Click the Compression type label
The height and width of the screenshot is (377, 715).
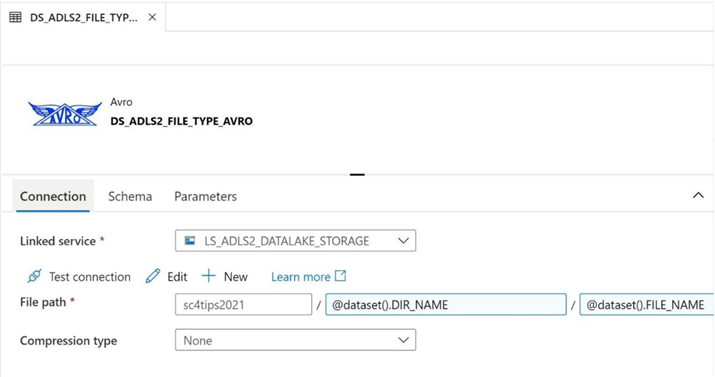[68, 341]
